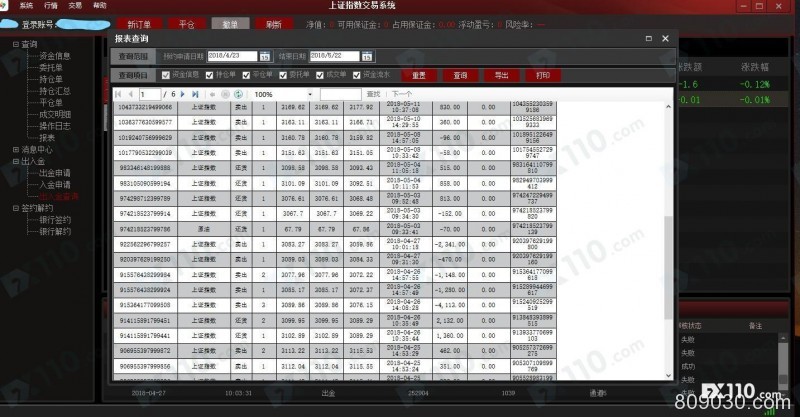Maximize the 报表查询 dialog
Image resolution: width=800 pixels, height=417 pixels.
click(648, 38)
